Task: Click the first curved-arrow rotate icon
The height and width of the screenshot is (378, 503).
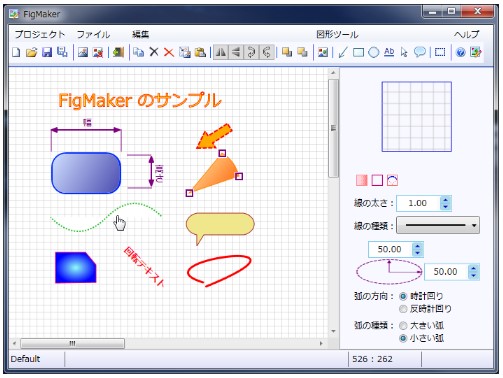Action: [251, 52]
